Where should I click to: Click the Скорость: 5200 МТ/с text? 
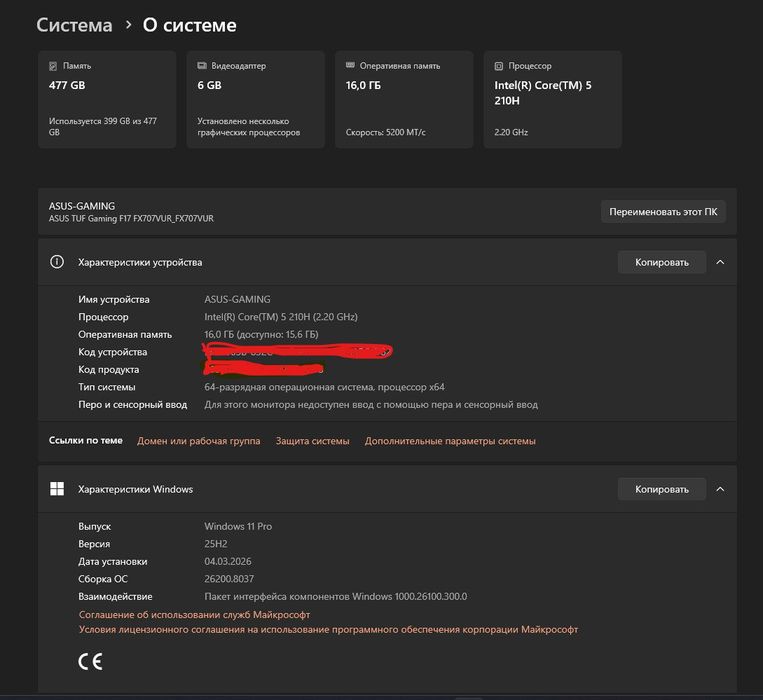tap(385, 132)
